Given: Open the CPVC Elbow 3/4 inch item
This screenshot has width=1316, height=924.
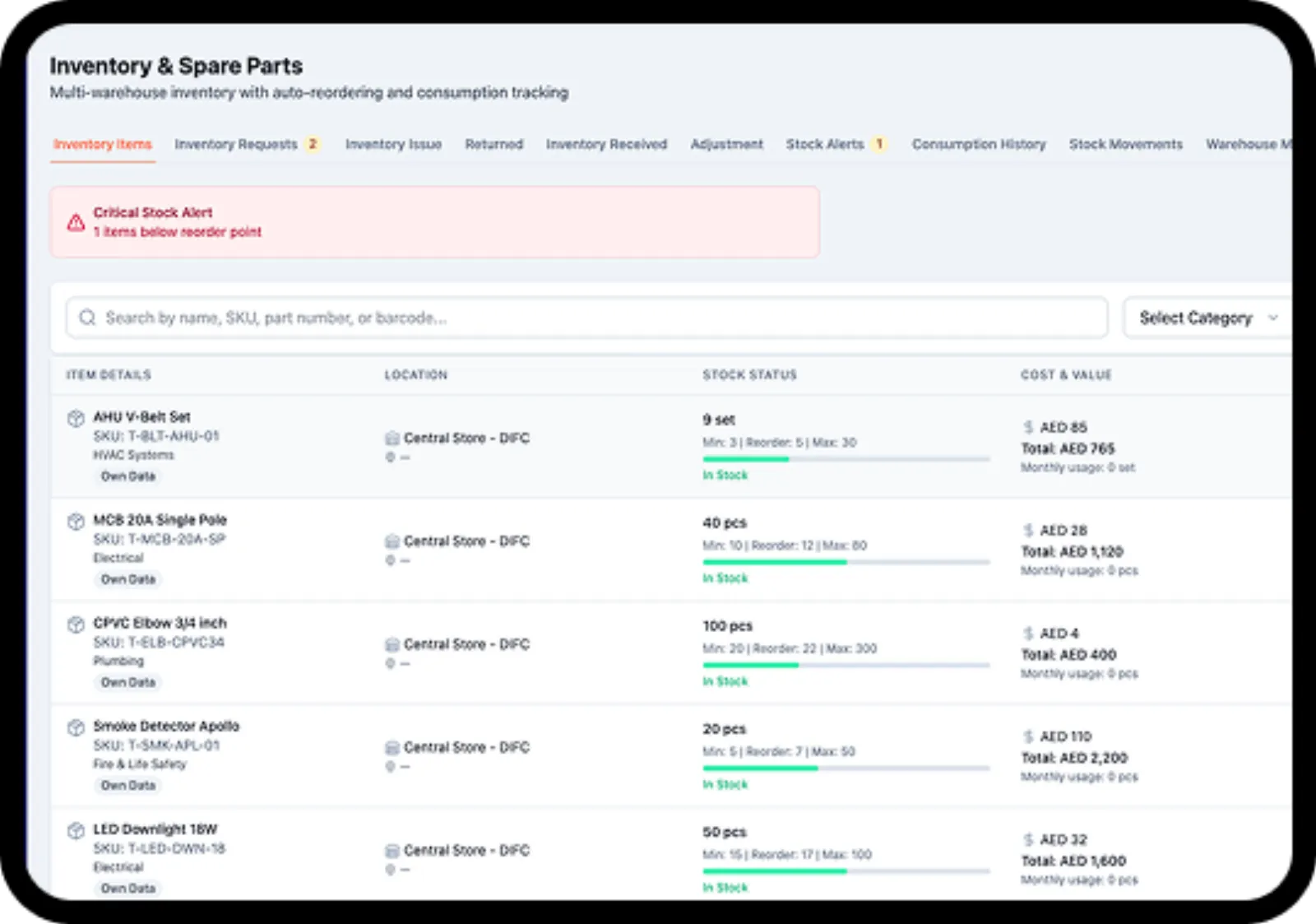Looking at the screenshot, I should (x=160, y=623).
